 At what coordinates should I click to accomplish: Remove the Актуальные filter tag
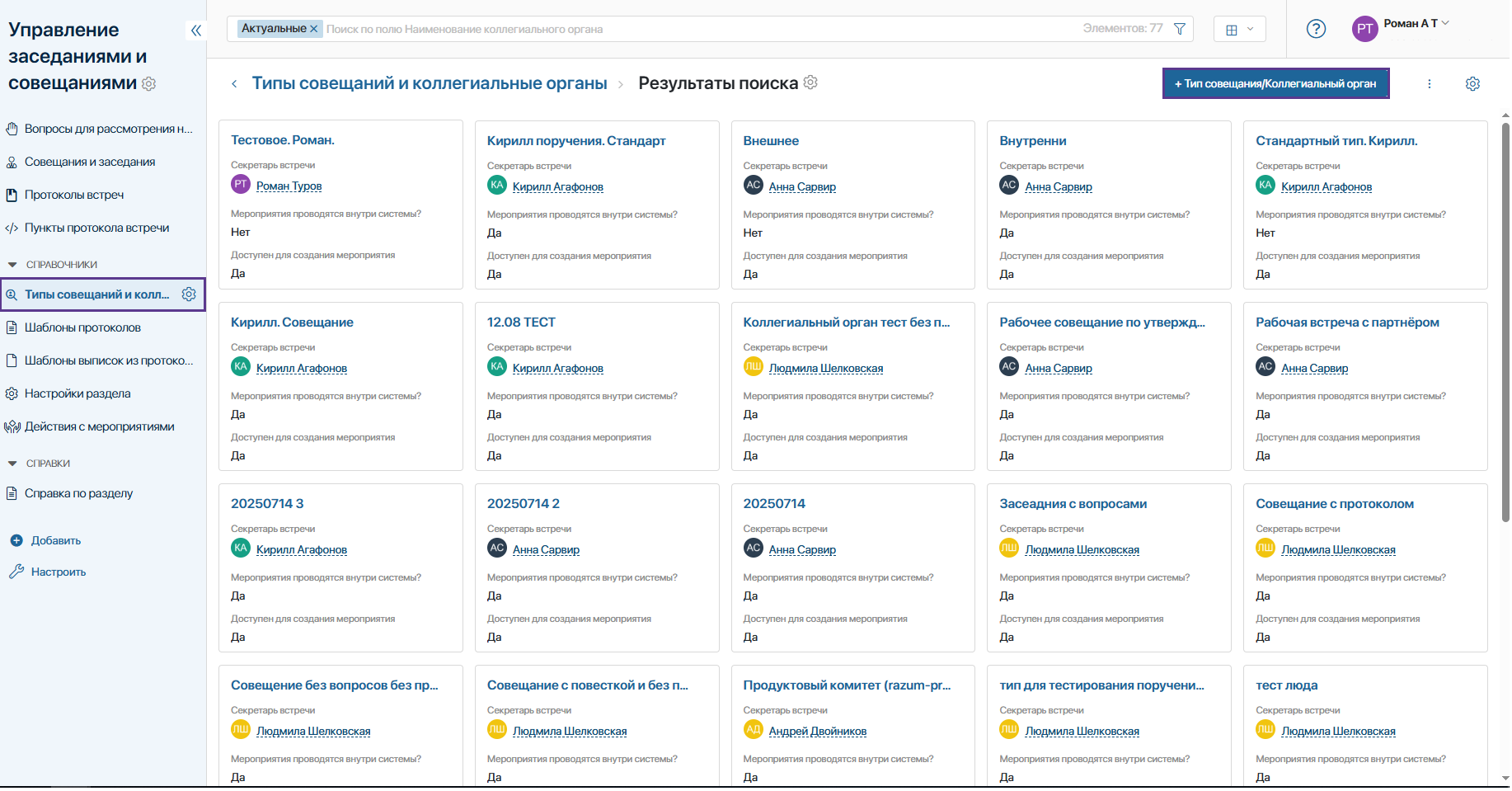click(x=314, y=29)
